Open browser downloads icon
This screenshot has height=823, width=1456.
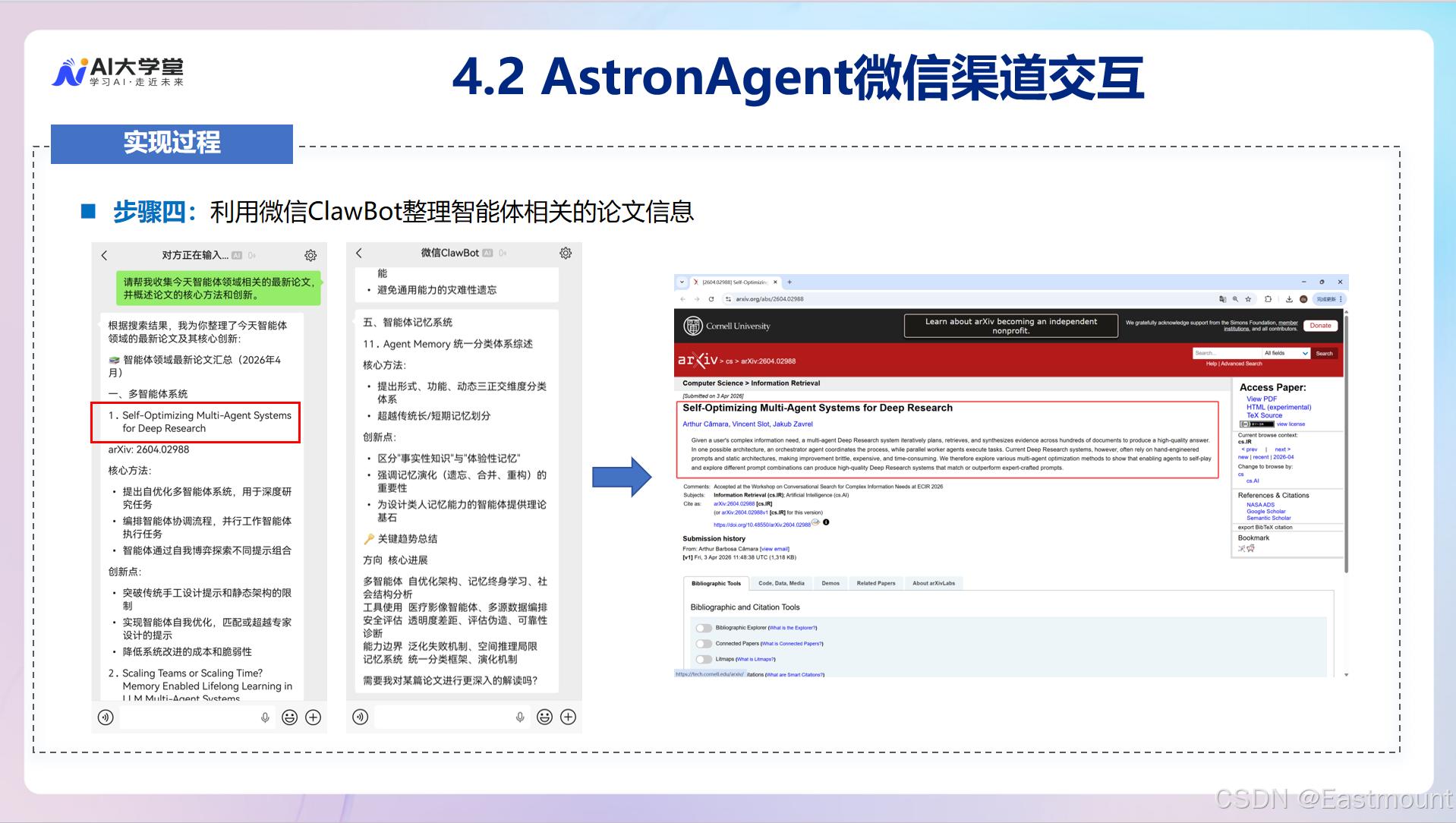click(1289, 299)
